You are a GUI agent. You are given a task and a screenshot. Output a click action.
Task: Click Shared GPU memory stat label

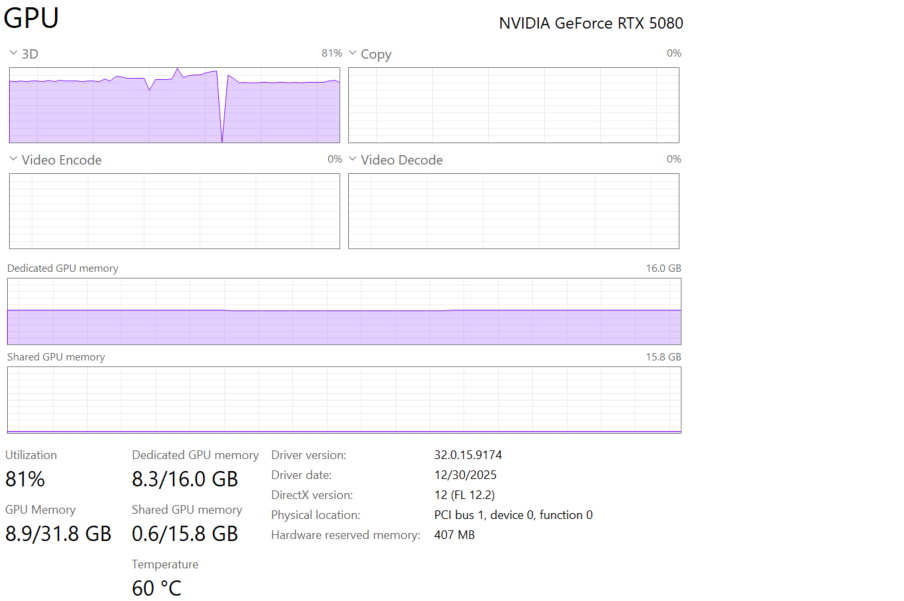click(x=187, y=510)
